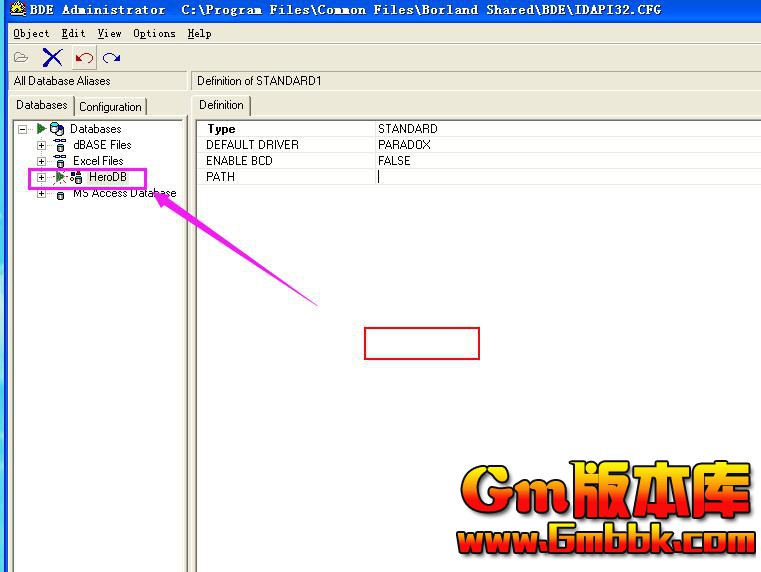
Task: Open the Options menu
Action: click(154, 33)
